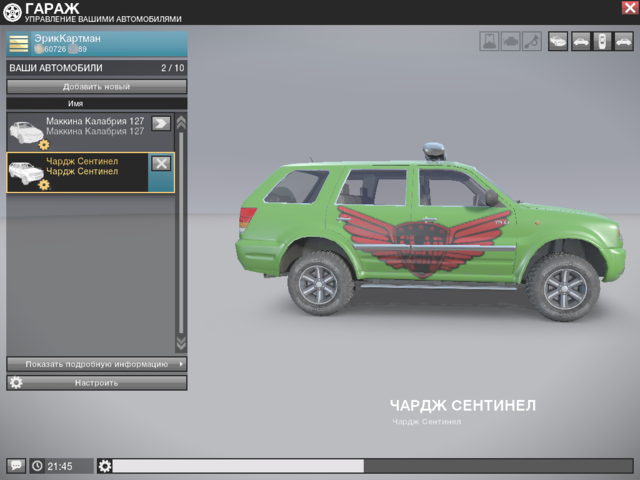The image size is (640, 480).
Task: Open the chat bubble icon at bottom left
Action: tap(16, 466)
